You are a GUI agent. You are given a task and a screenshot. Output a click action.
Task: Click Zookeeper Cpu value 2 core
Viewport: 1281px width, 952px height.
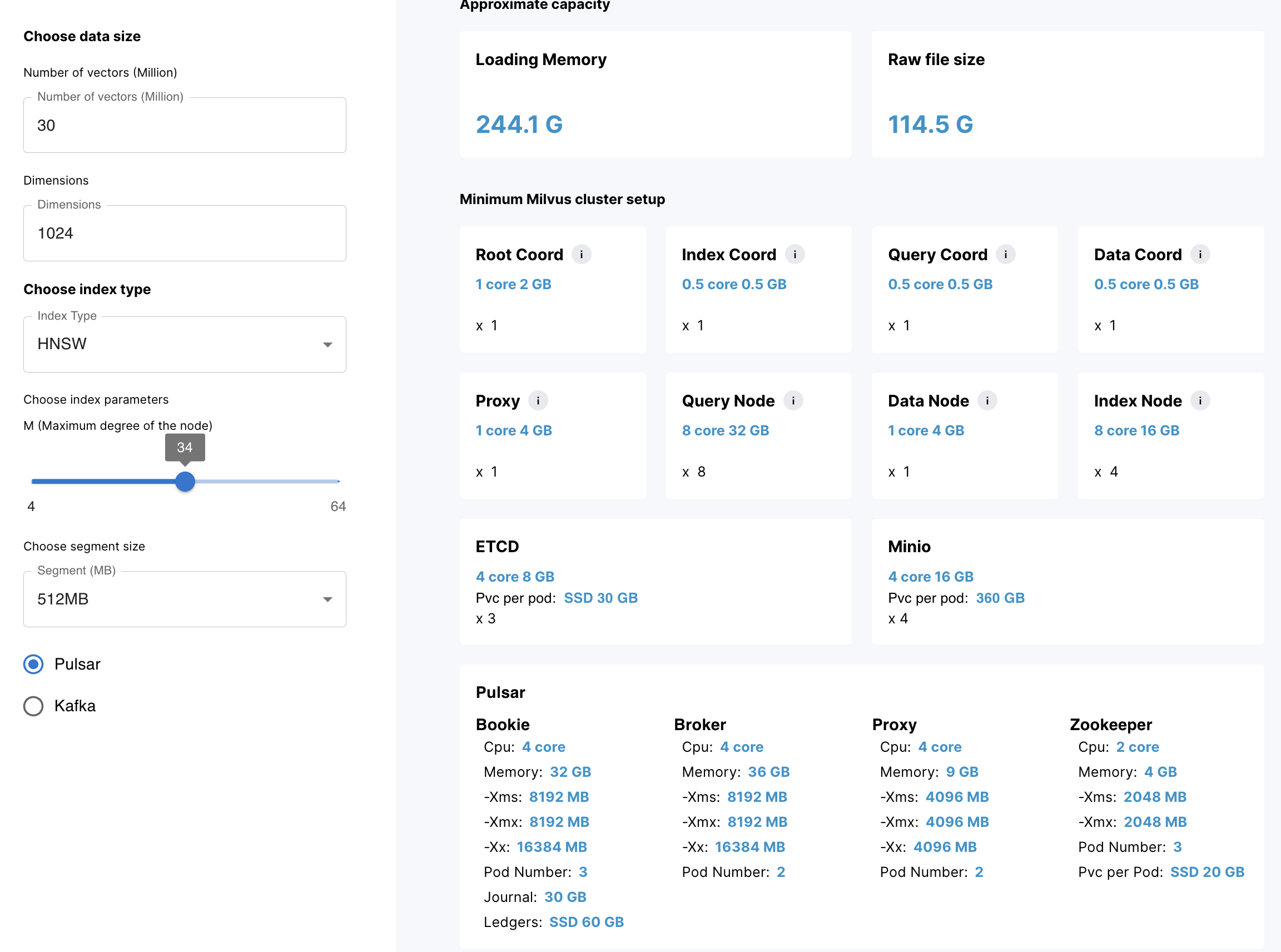coord(1137,747)
